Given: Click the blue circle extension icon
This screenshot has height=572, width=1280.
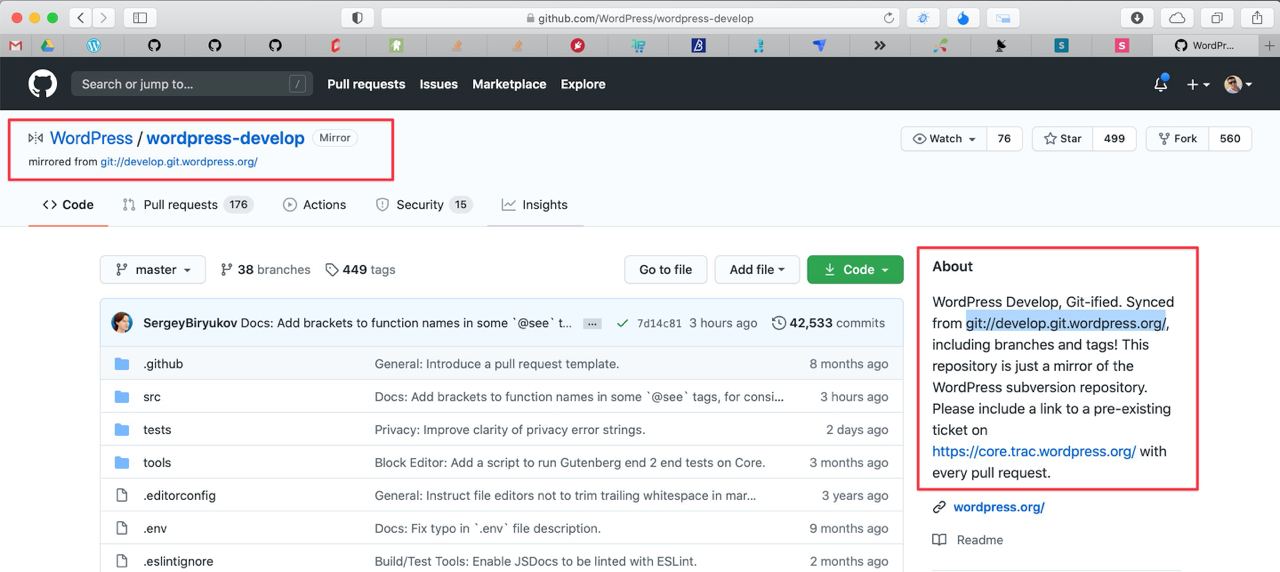Looking at the screenshot, I should tap(962, 18).
